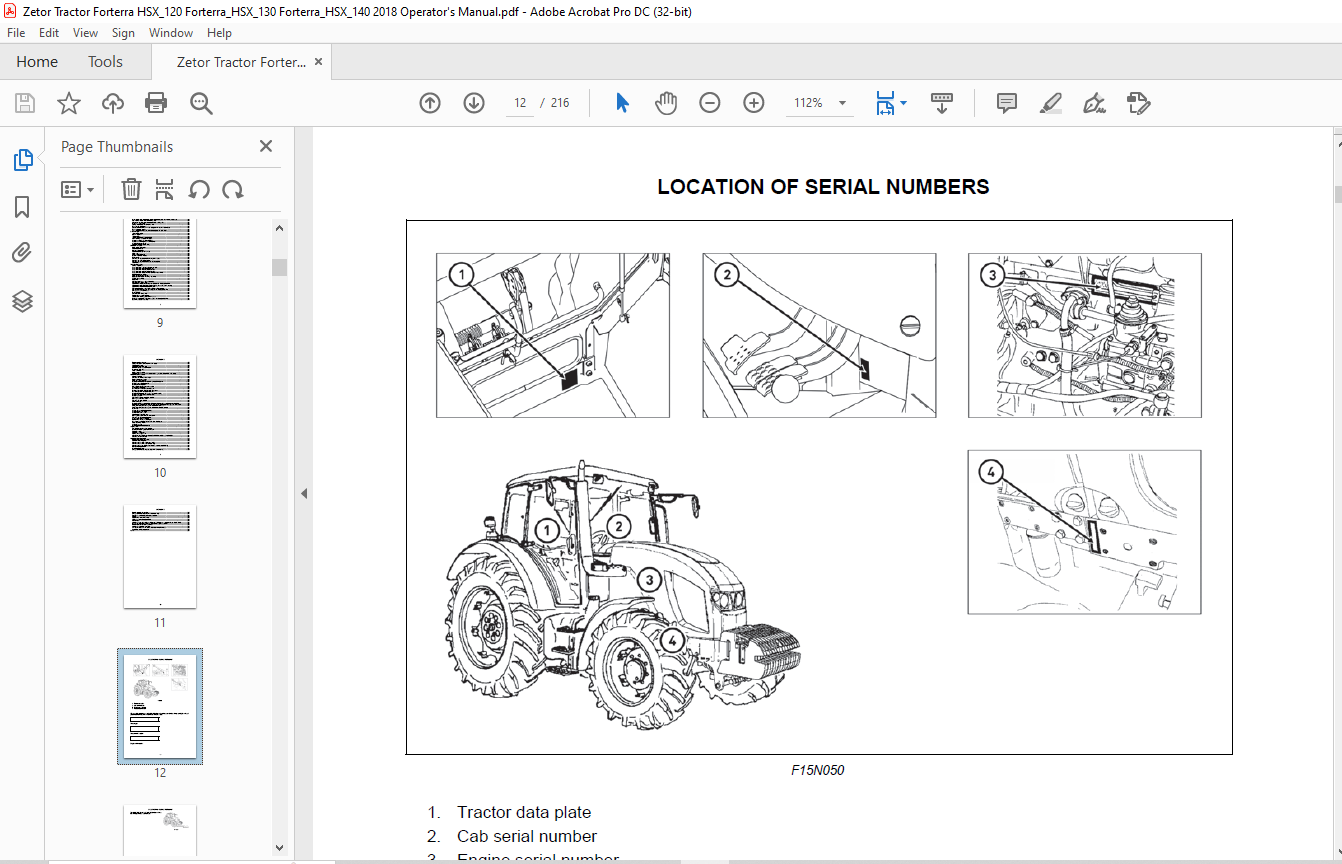Click the fill and sign stamp icon
The image size is (1342, 864).
[1138, 103]
